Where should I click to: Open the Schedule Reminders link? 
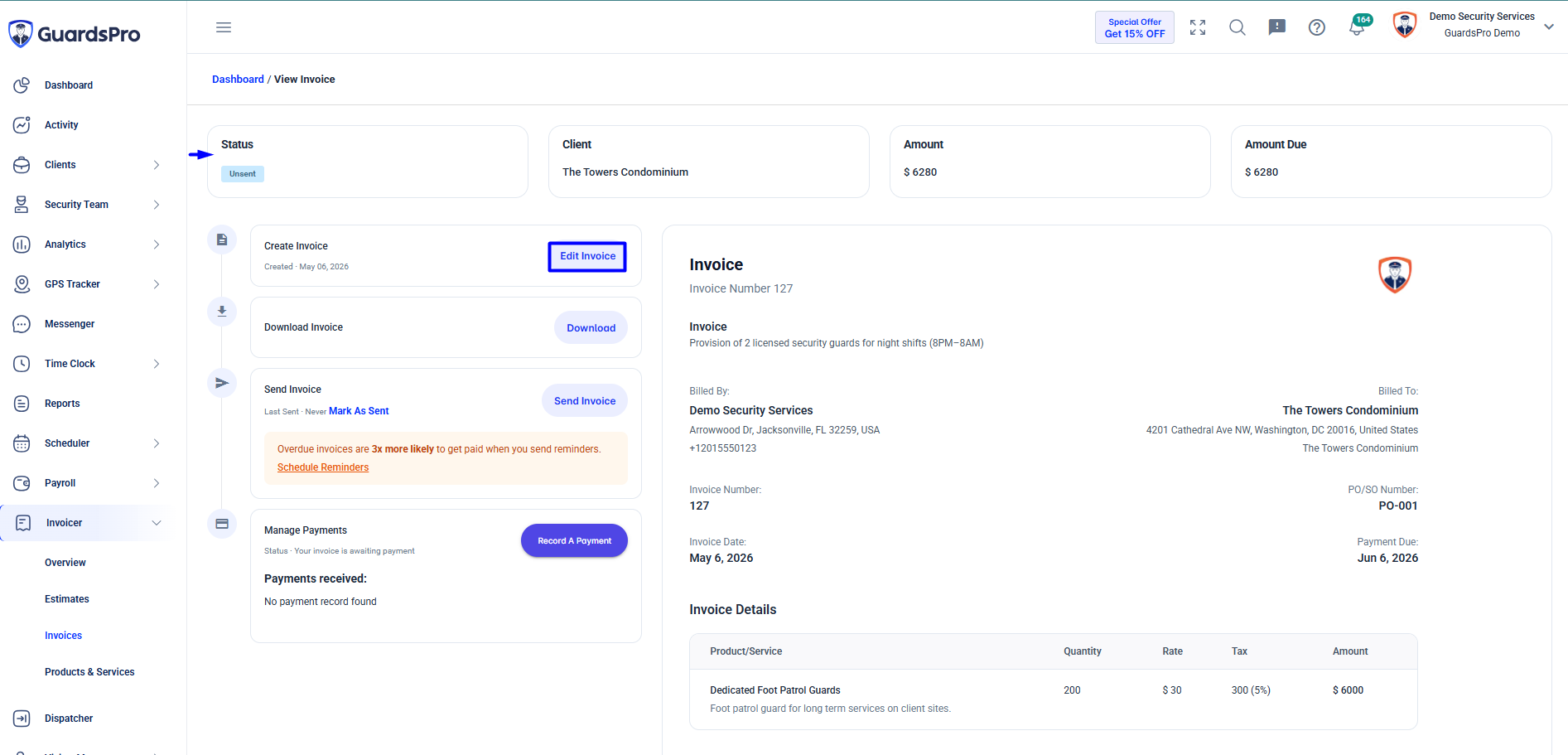point(323,467)
